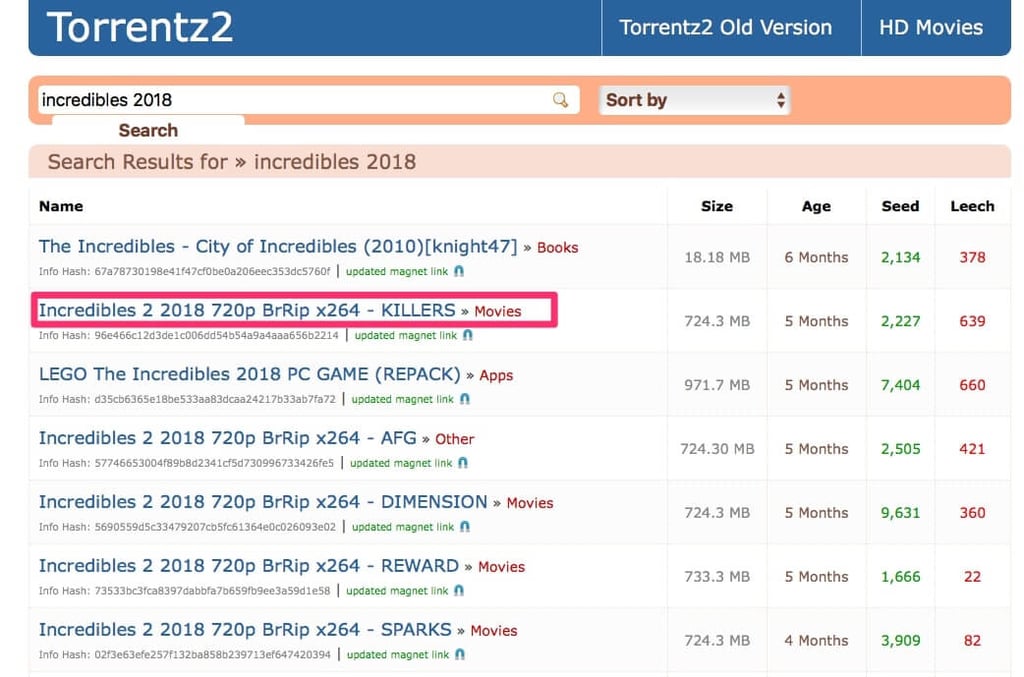Open Torrentz2 Old Version menu item
The height and width of the screenshot is (677, 1024).
pos(726,27)
